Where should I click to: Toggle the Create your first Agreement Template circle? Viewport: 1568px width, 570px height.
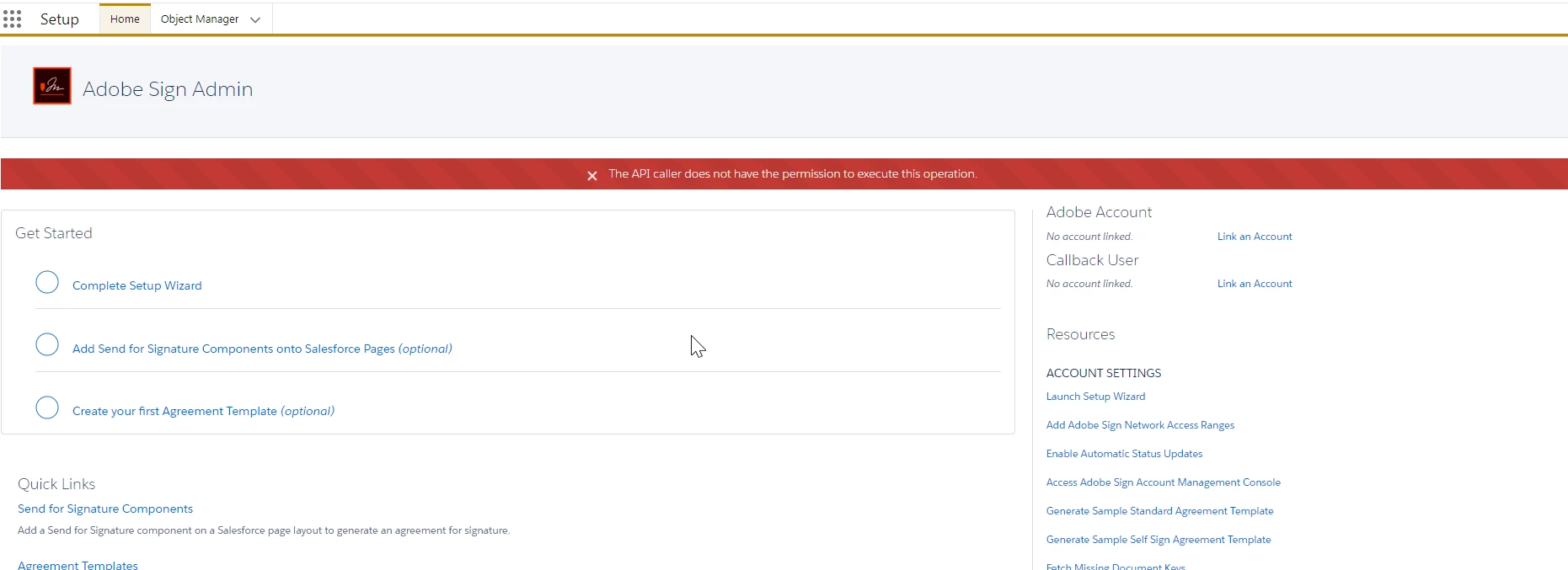point(47,408)
